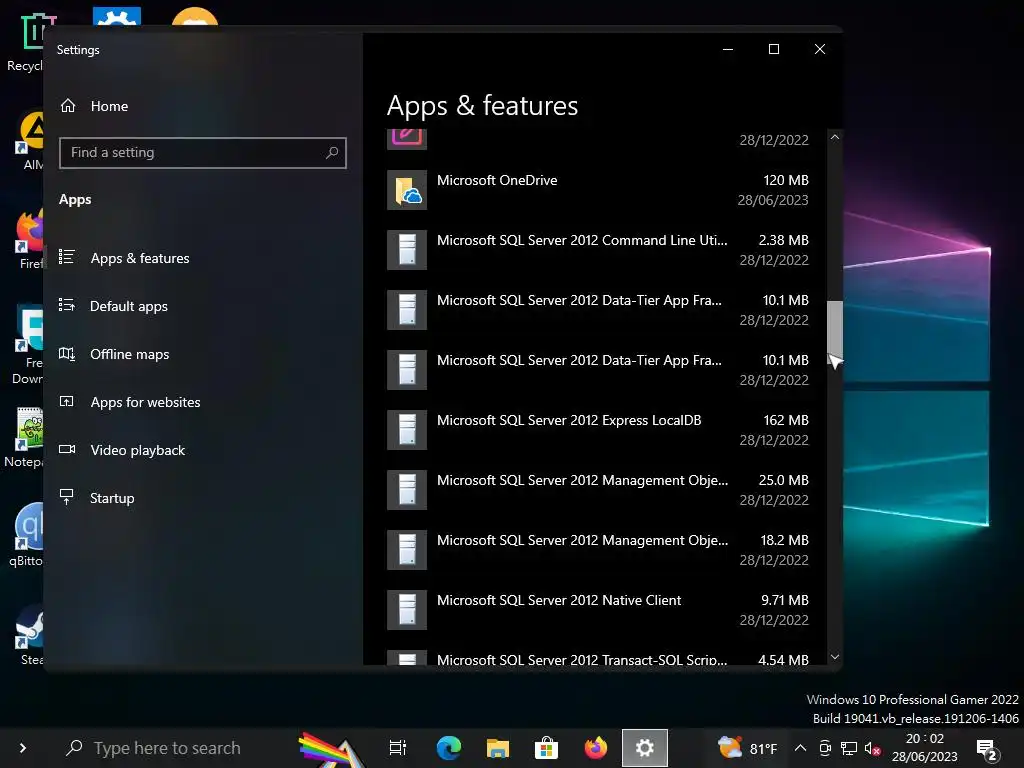
Task: Expand the taskbar left chevron
Action: tap(23, 748)
